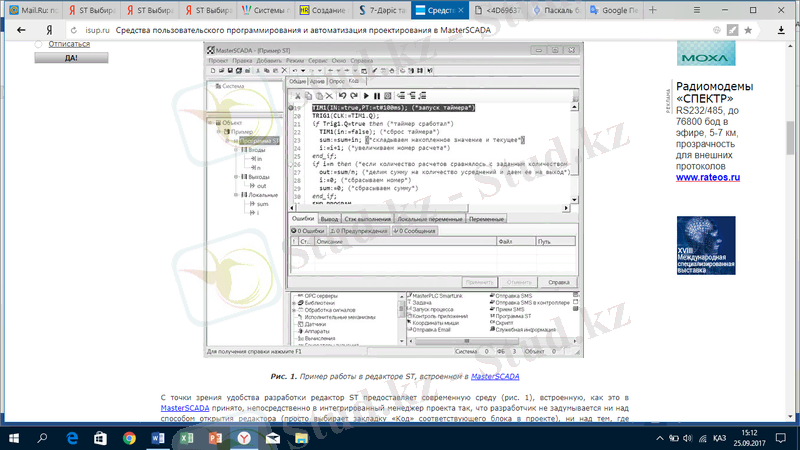This screenshot has height=450, width=800.
Task: Open Word from the taskbar
Action: coord(156,438)
